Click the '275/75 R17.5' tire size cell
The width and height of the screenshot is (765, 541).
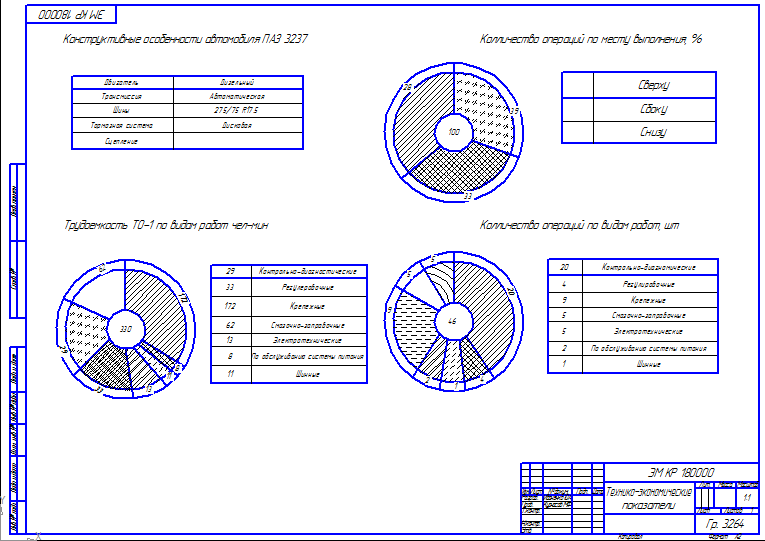tap(238, 110)
